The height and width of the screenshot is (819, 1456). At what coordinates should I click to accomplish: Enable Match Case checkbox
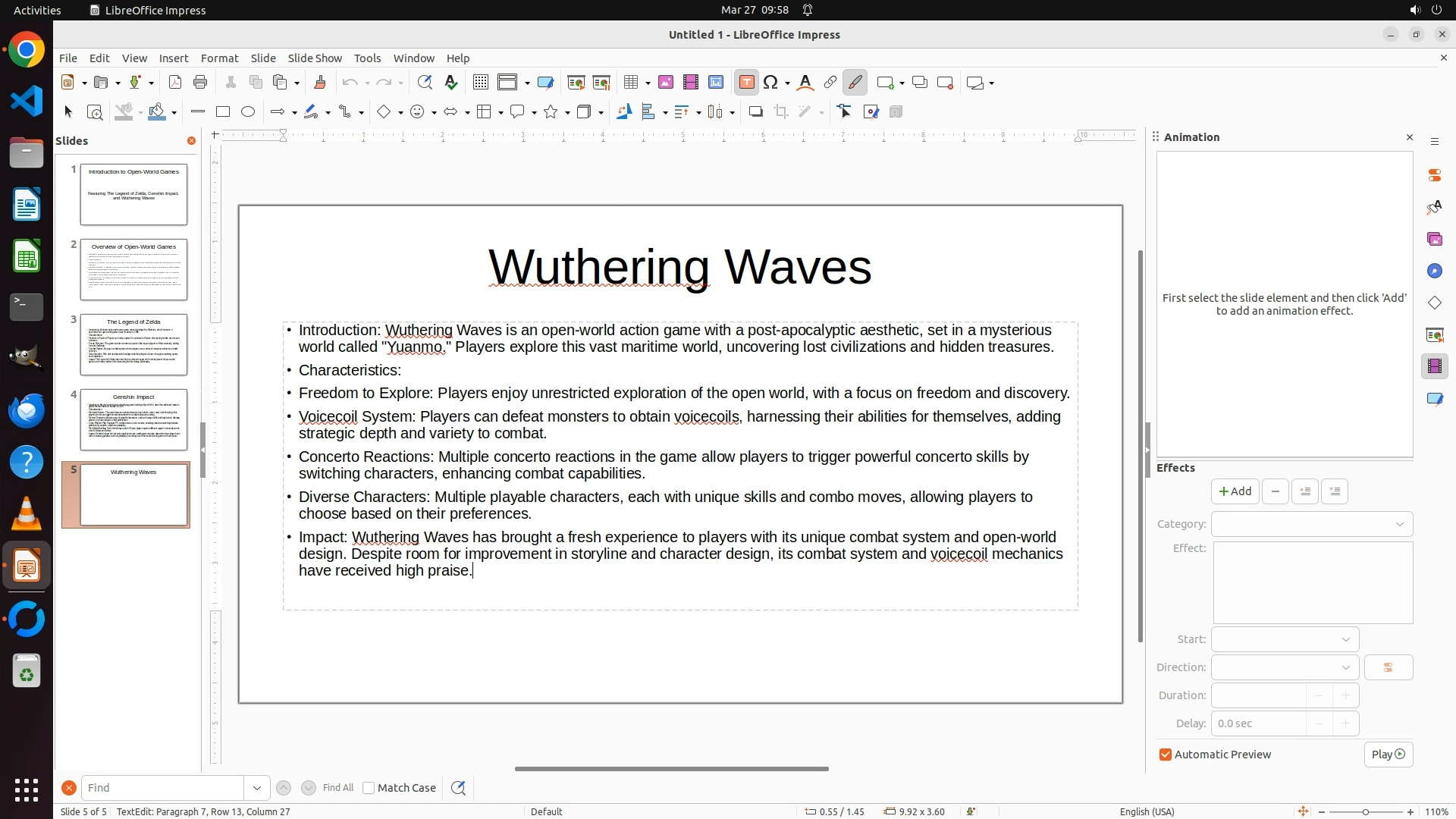(x=369, y=788)
